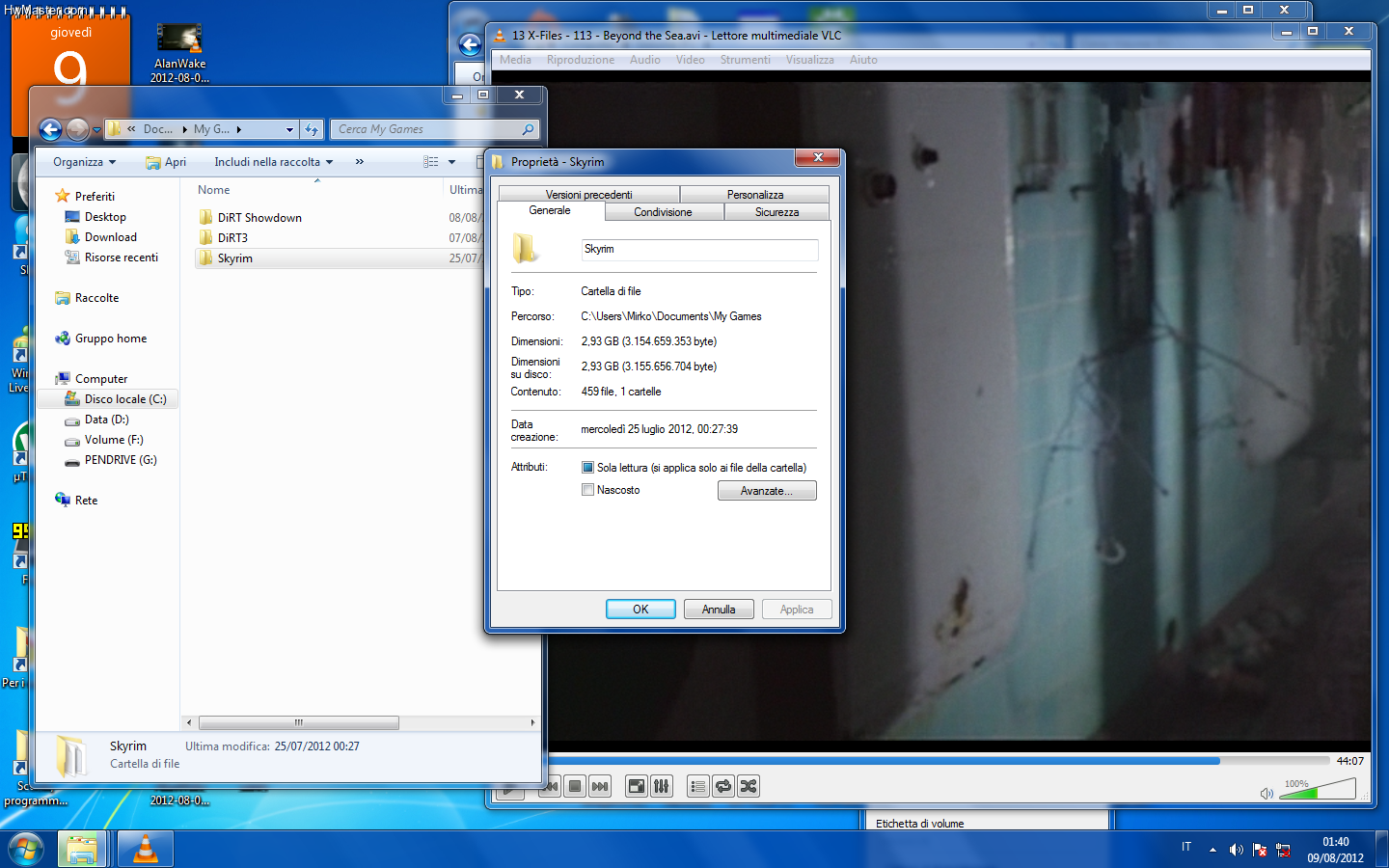Open VLC extended settings equalizer icon

[661, 786]
